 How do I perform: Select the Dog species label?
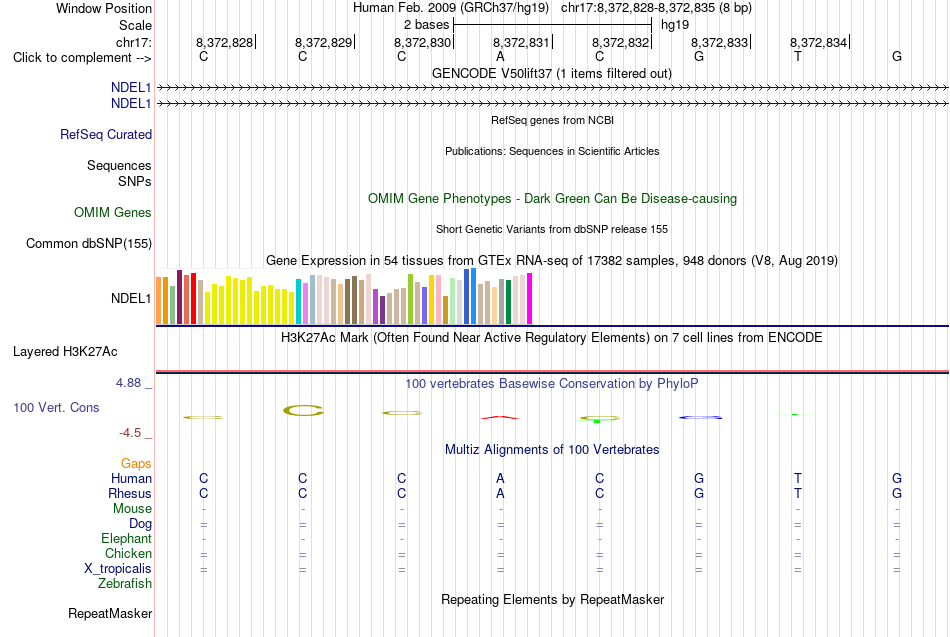click(x=140, y=524)
